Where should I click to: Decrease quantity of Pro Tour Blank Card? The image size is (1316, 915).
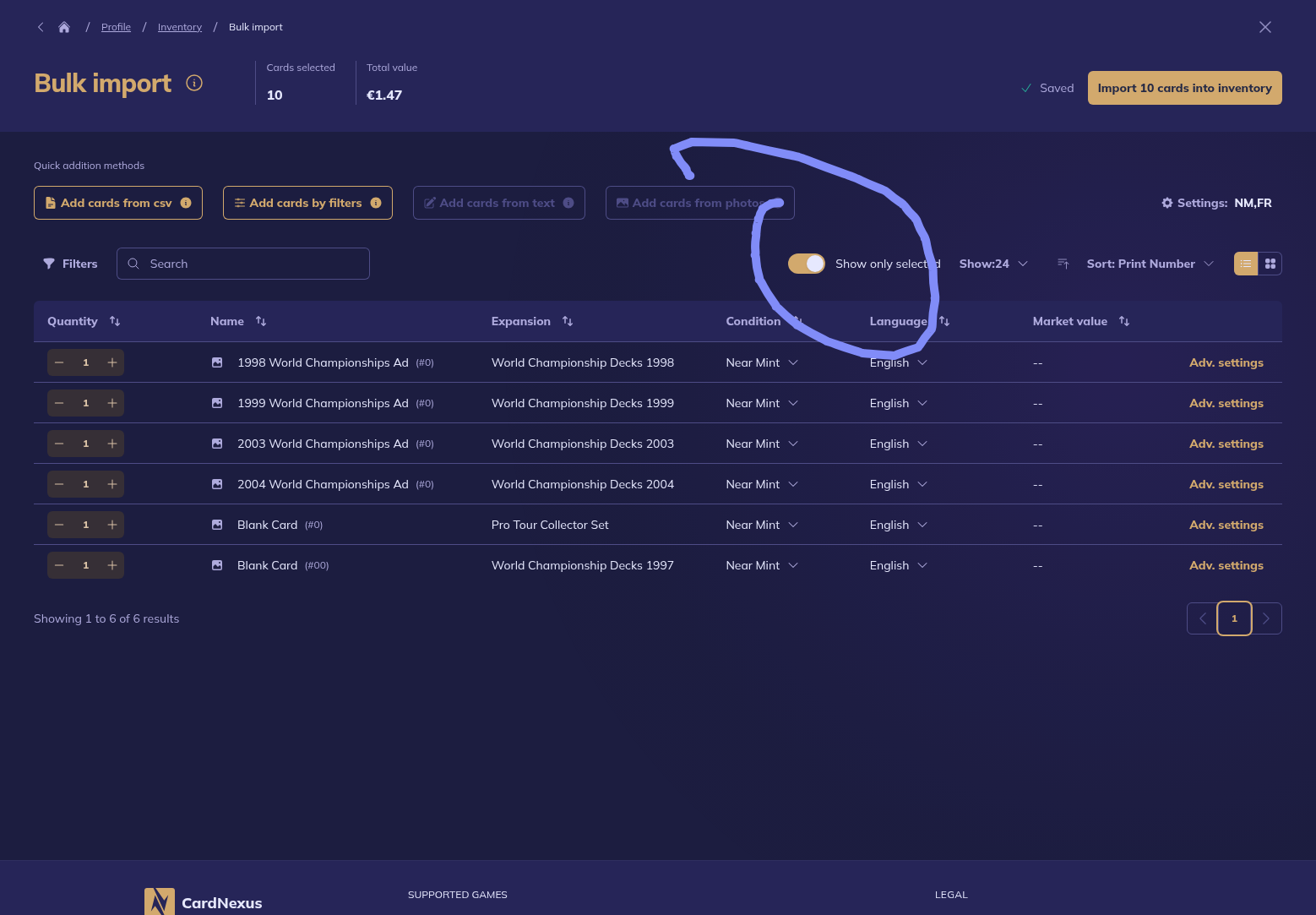[59, 525]
